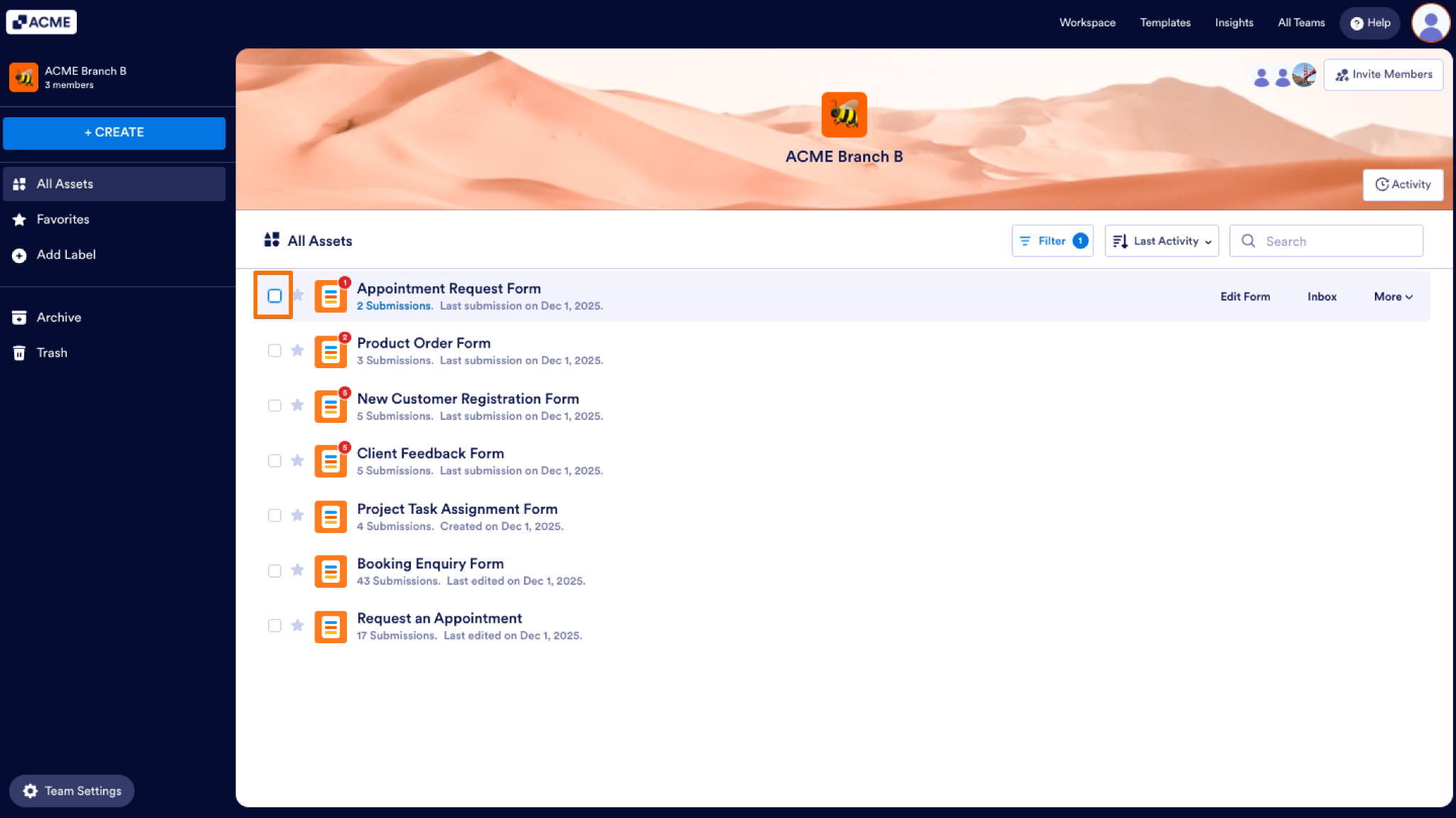This screenshot has width=1456, height=818.
Task: Click the Invite Members button
Action: [1383, 75]
